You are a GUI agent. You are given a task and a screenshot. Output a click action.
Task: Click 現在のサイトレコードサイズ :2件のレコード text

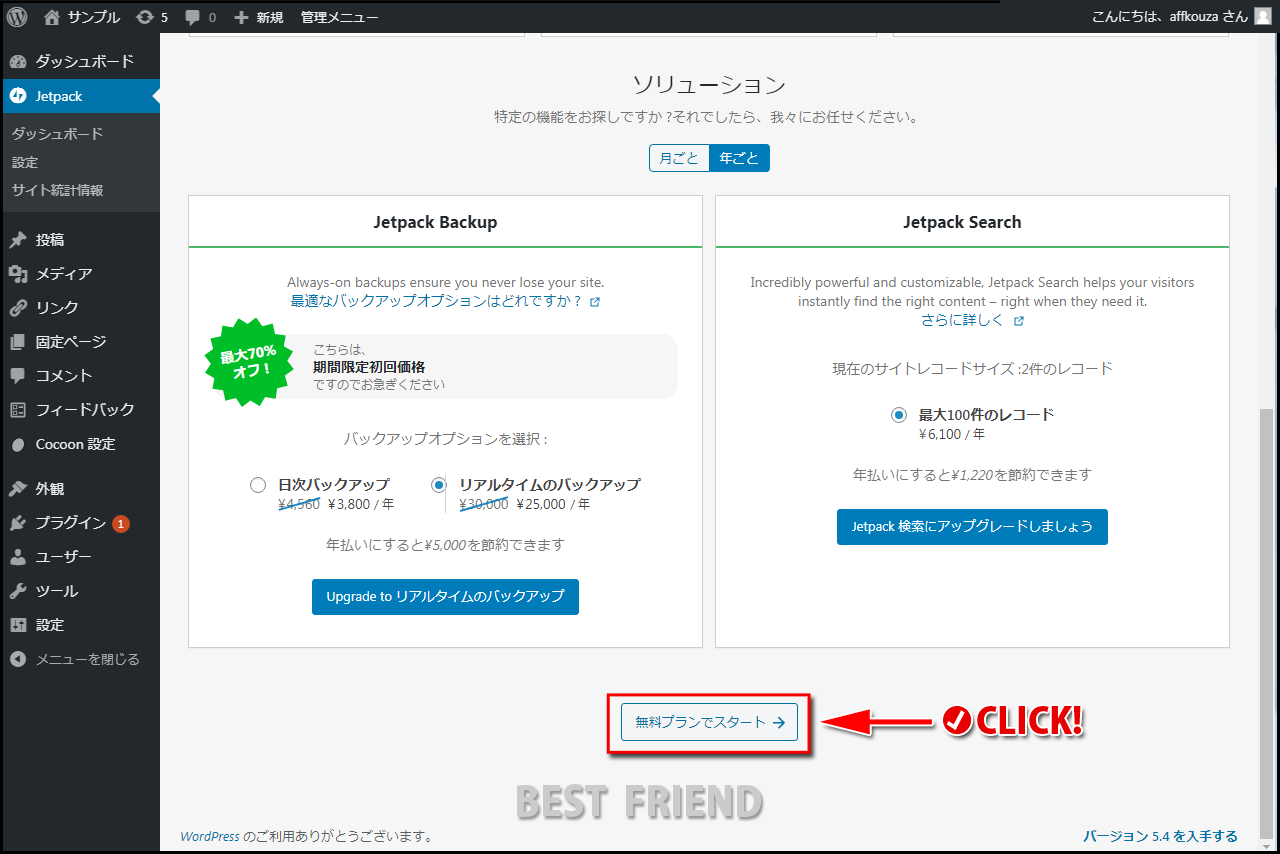pos(972,368)
